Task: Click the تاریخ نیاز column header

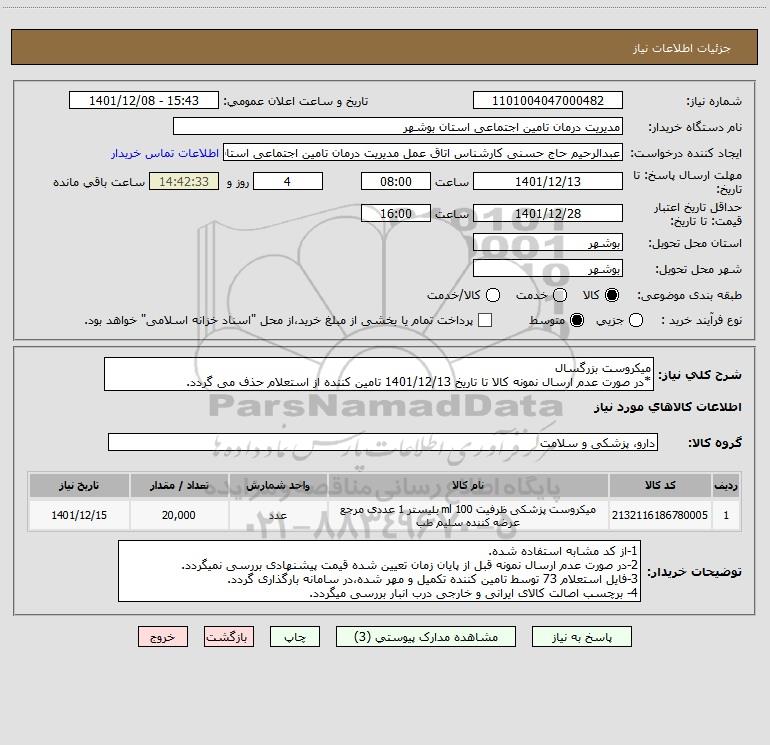Action: (79, 485)
